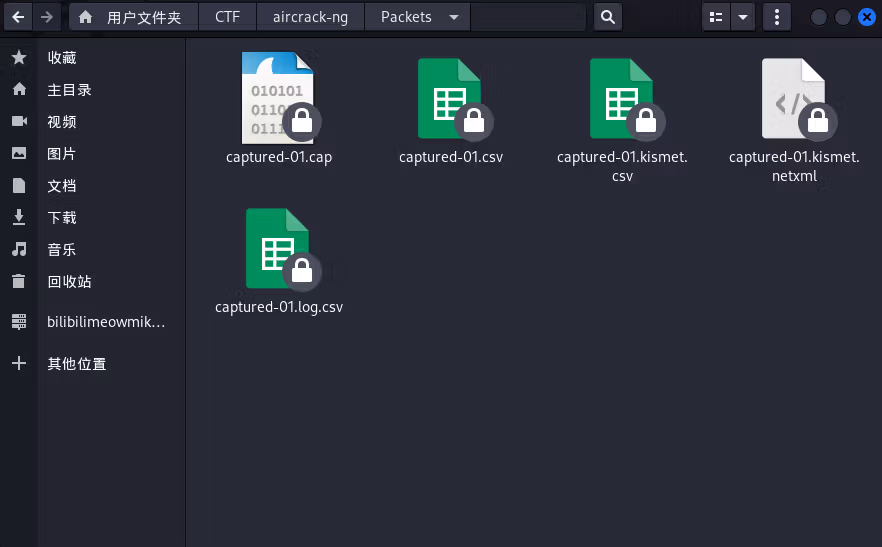Toggle list view layout icon
882x547 pixels.
pos(716,17)
